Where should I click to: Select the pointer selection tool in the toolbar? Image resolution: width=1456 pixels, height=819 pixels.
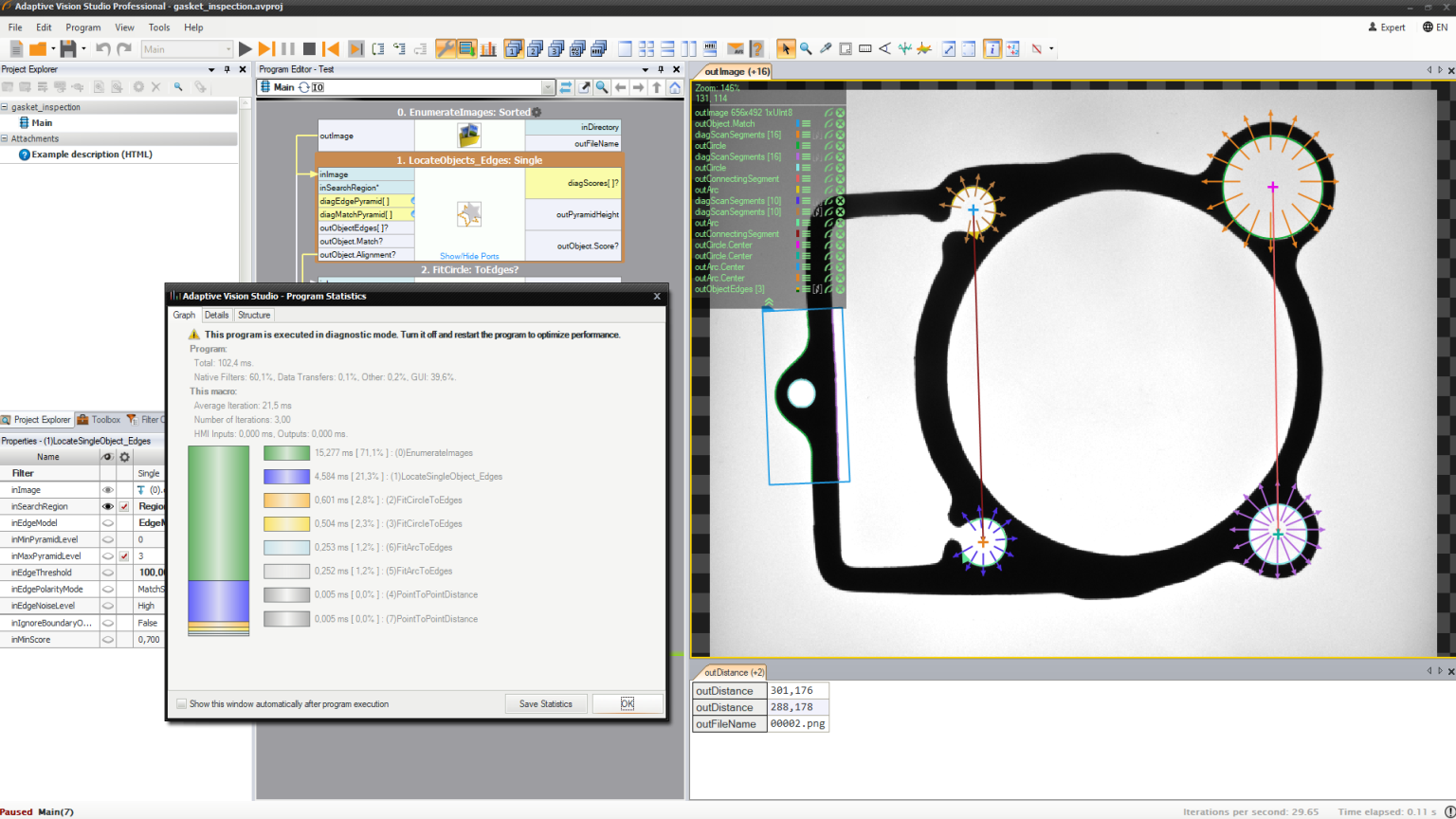click(786, 48)
